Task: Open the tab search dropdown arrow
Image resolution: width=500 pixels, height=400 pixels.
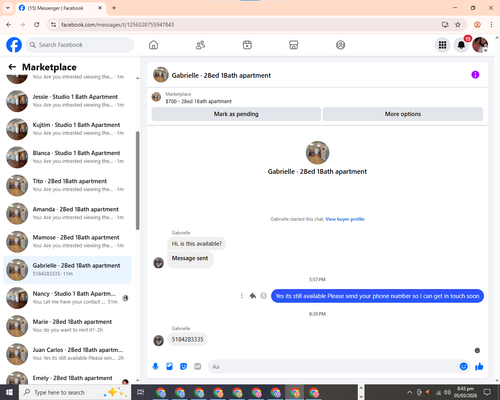Action: point(8,8)
